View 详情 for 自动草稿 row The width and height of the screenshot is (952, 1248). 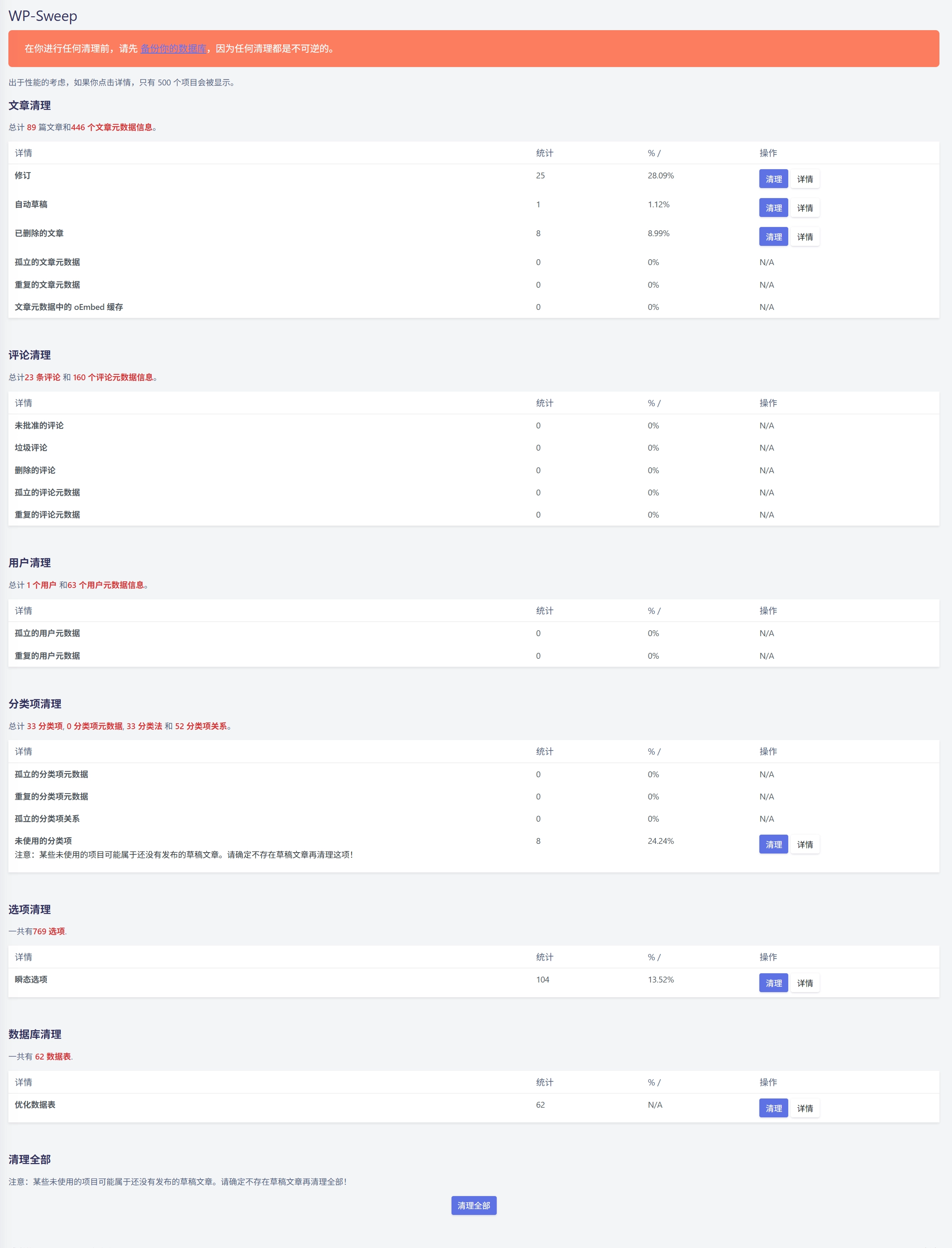coord(805,208)
